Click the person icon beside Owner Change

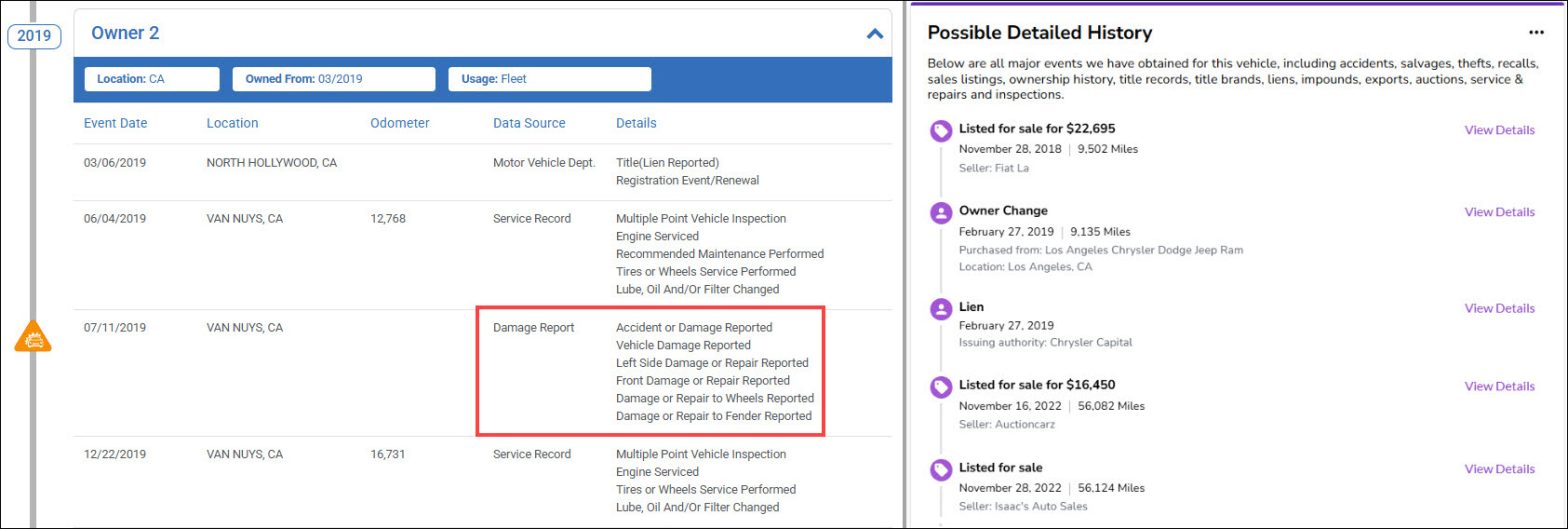click(940, 213)
